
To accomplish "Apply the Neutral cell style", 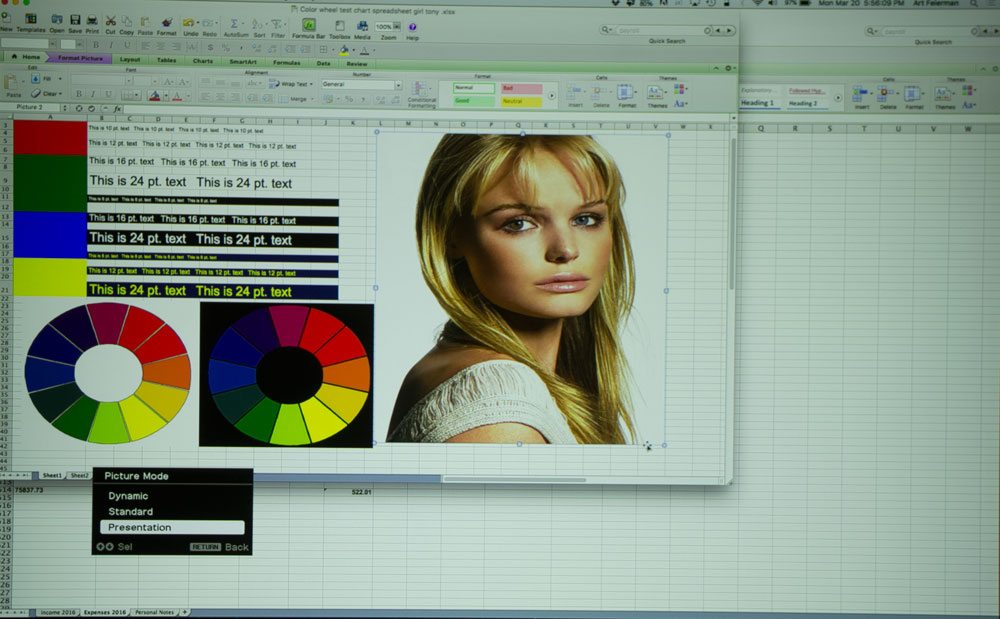I will click(x=522, y=101).
